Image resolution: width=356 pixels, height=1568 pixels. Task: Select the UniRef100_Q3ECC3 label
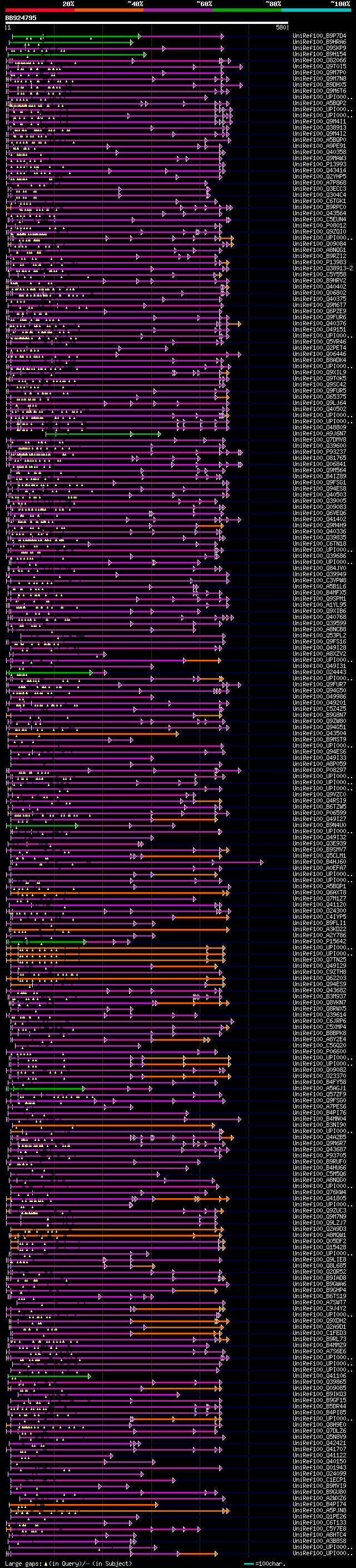(319, 189)
